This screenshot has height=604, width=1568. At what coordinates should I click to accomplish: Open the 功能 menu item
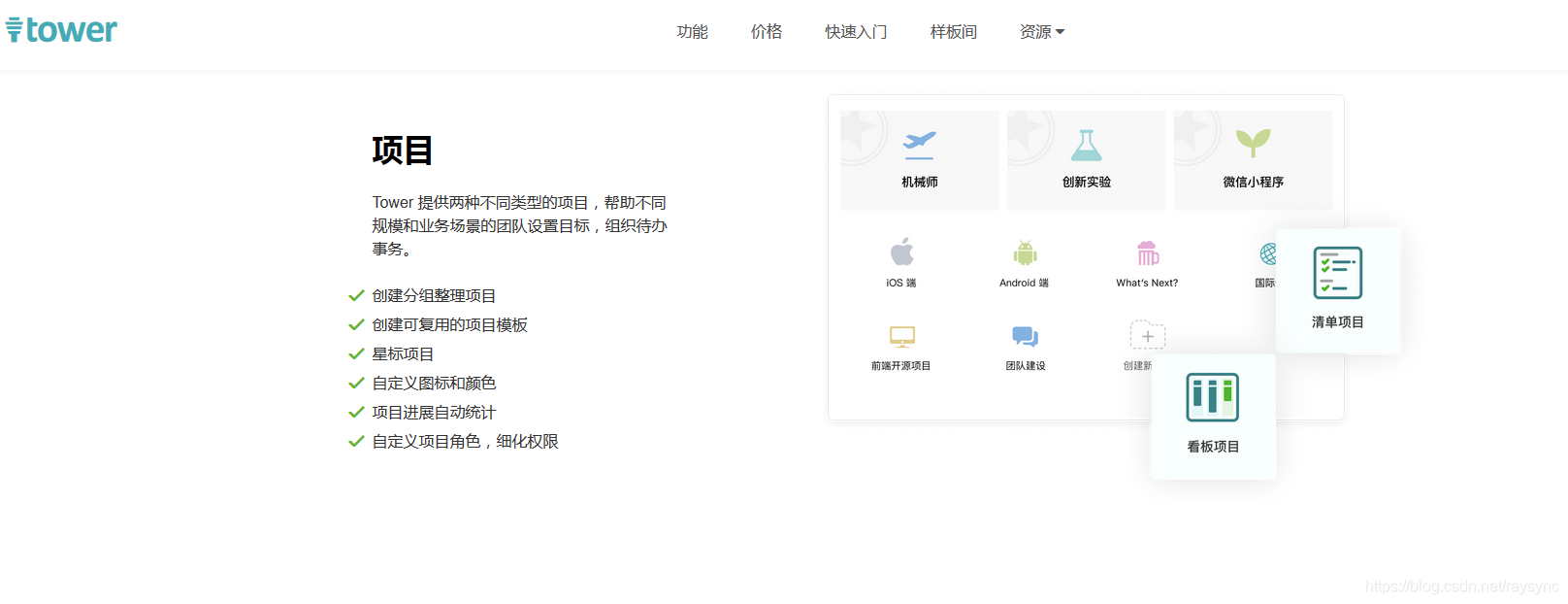click(x=692, y=32)
